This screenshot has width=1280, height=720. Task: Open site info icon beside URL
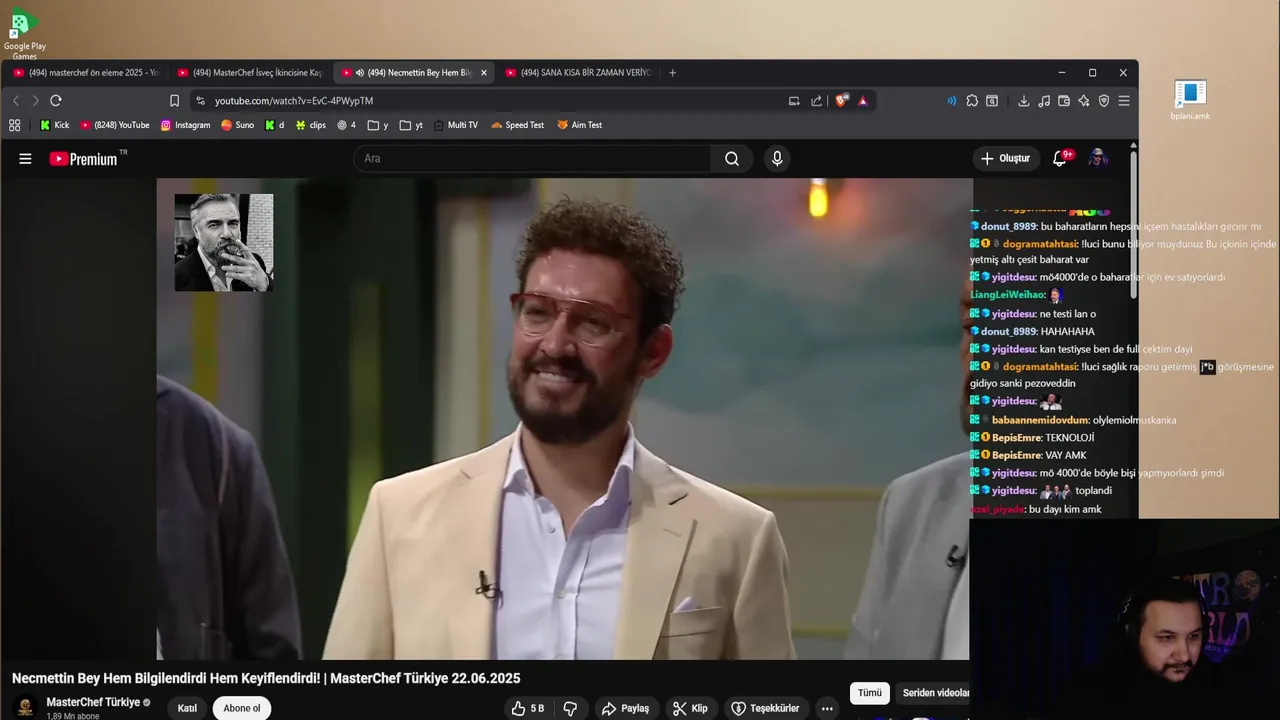click(x=200, y=101)
